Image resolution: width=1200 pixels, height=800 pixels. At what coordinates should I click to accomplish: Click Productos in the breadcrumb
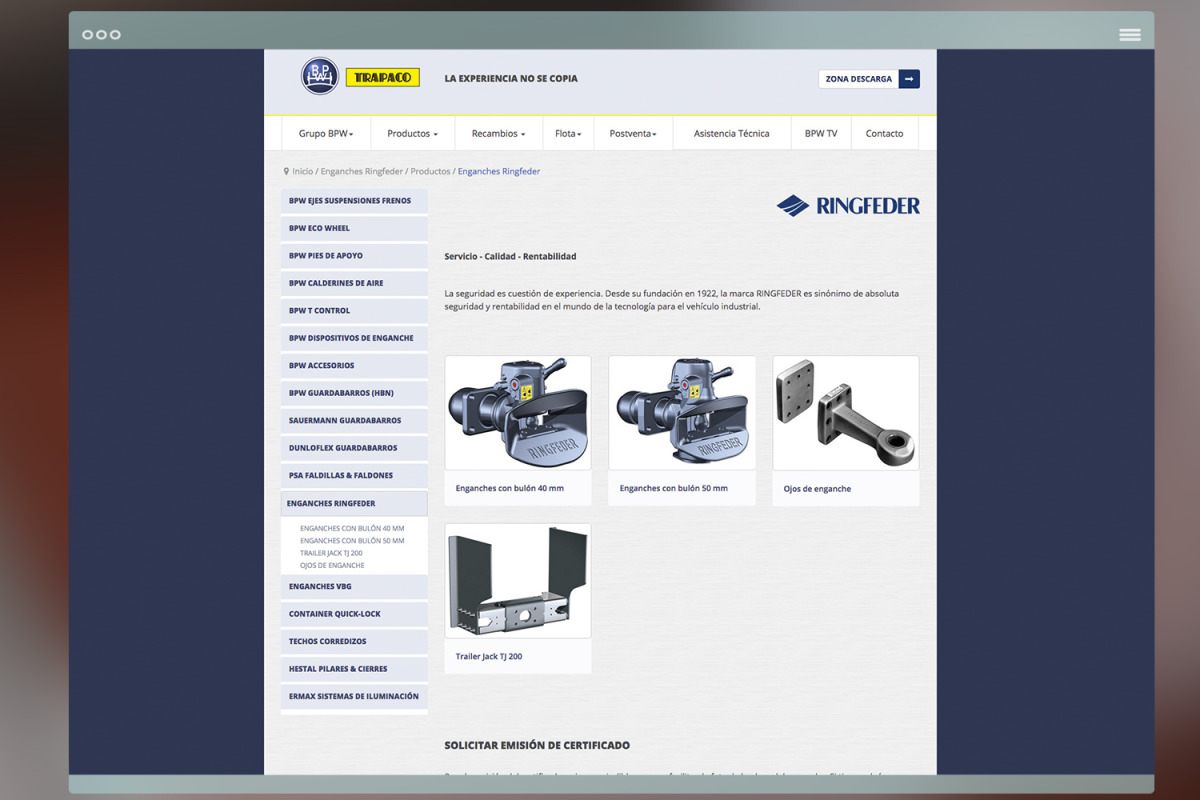(x=430, y=172)
